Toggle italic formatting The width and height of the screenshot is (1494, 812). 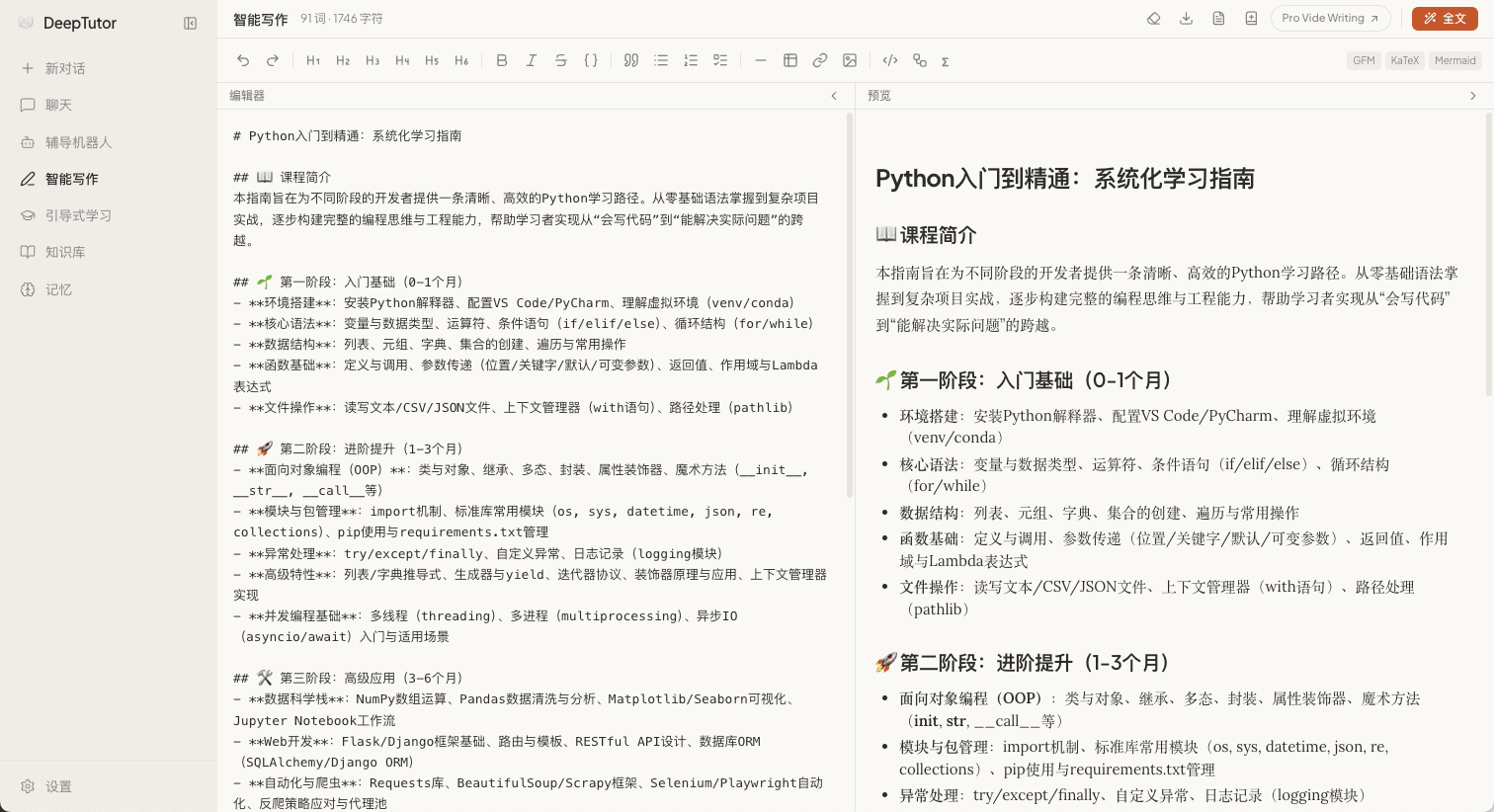tap(532, 60)
